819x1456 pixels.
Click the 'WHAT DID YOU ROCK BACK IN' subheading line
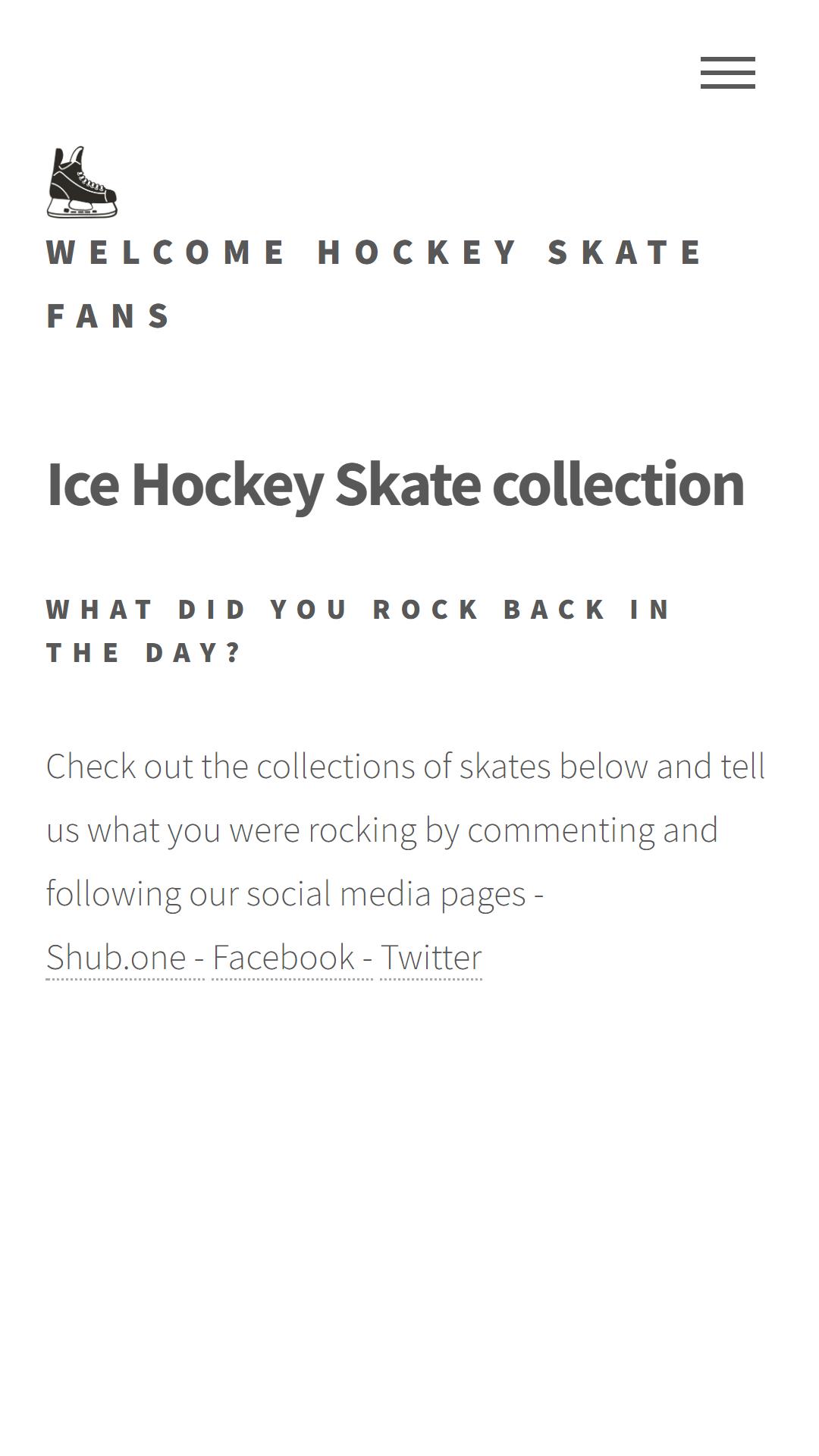[x=358, y=609]
